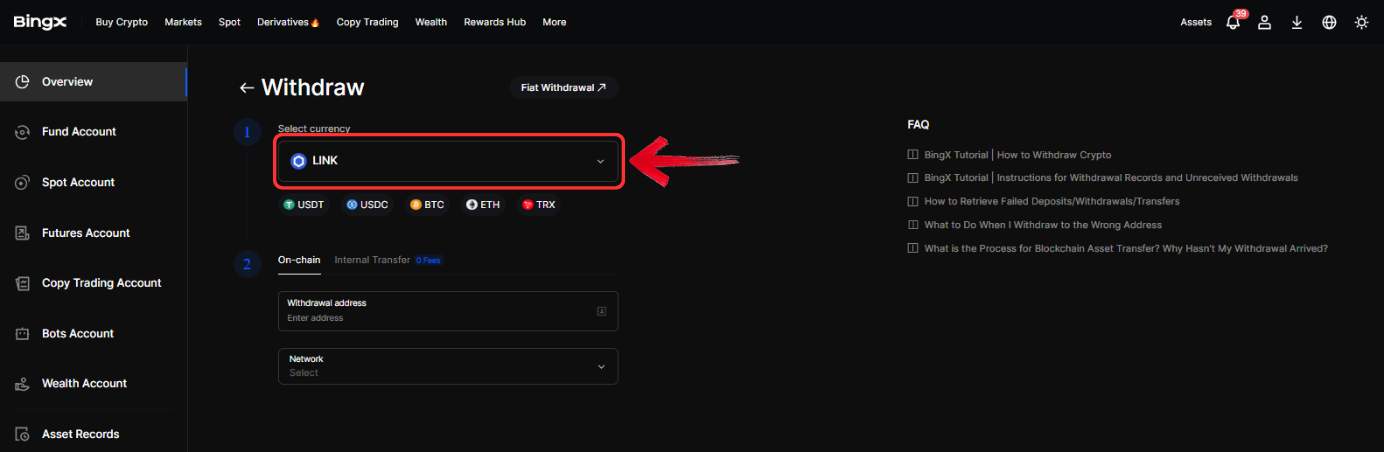Select the USDT quick currency chip
Viewport: 1384px width, 452px height.
coord(304,204)
